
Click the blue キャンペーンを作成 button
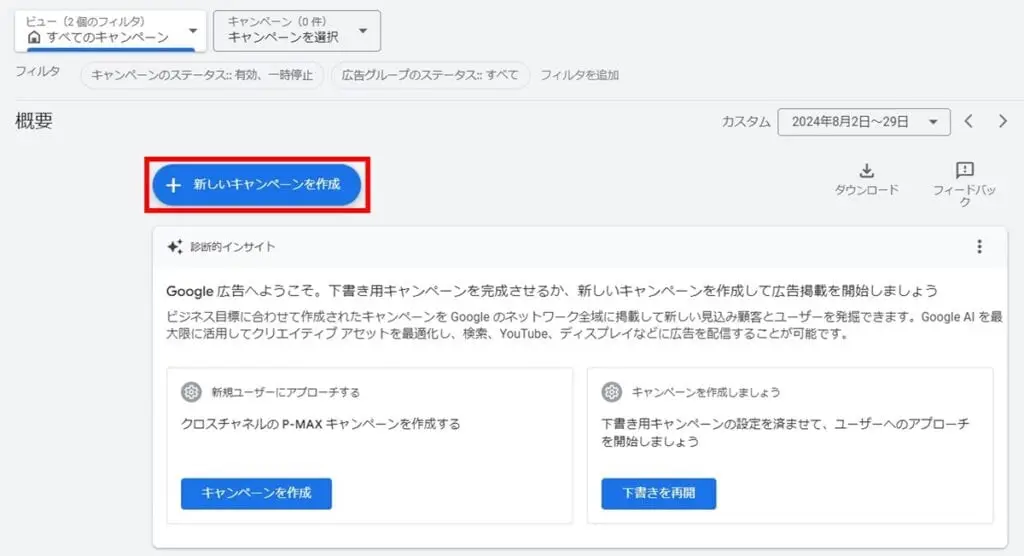click(256, 493)
